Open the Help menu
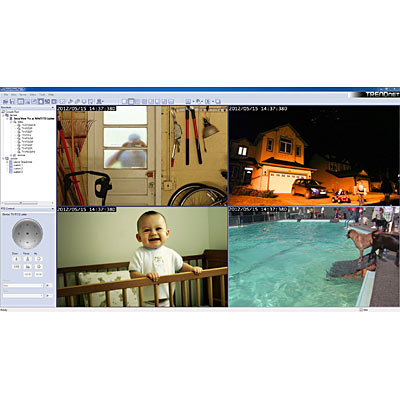The width and height of the screenshot is (400, 400). pyautogui.click(x=51, y=95)
